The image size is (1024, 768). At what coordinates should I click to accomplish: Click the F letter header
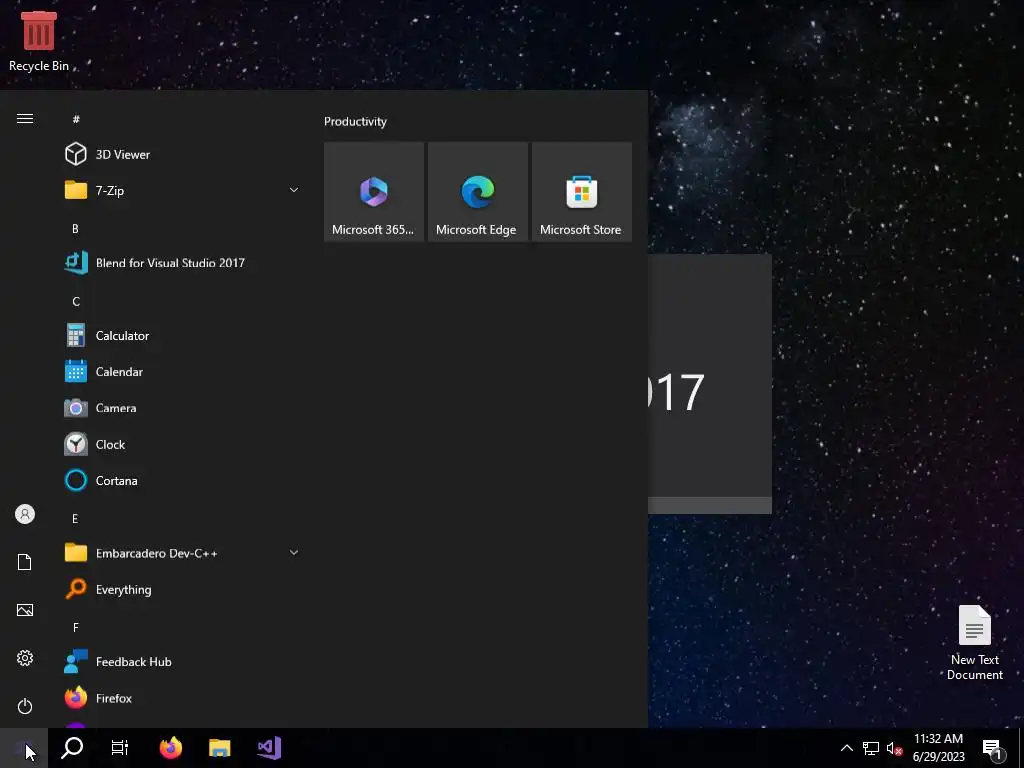(76, 628)
